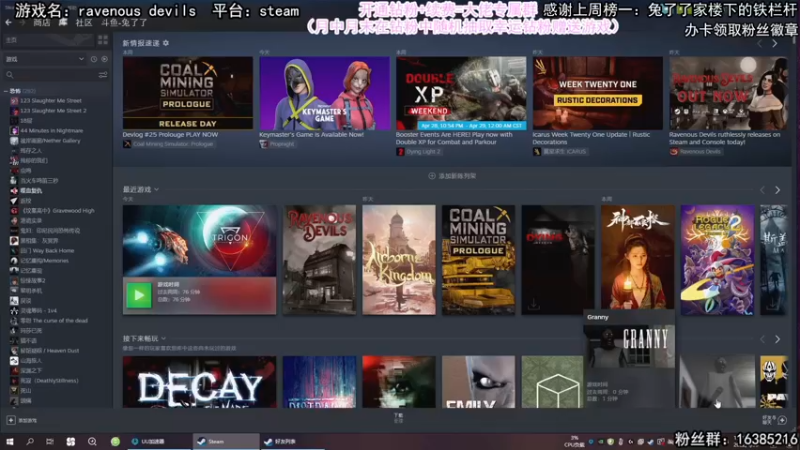Go back with the Steam back arrow
800x450 pixels.
point(8,22)
